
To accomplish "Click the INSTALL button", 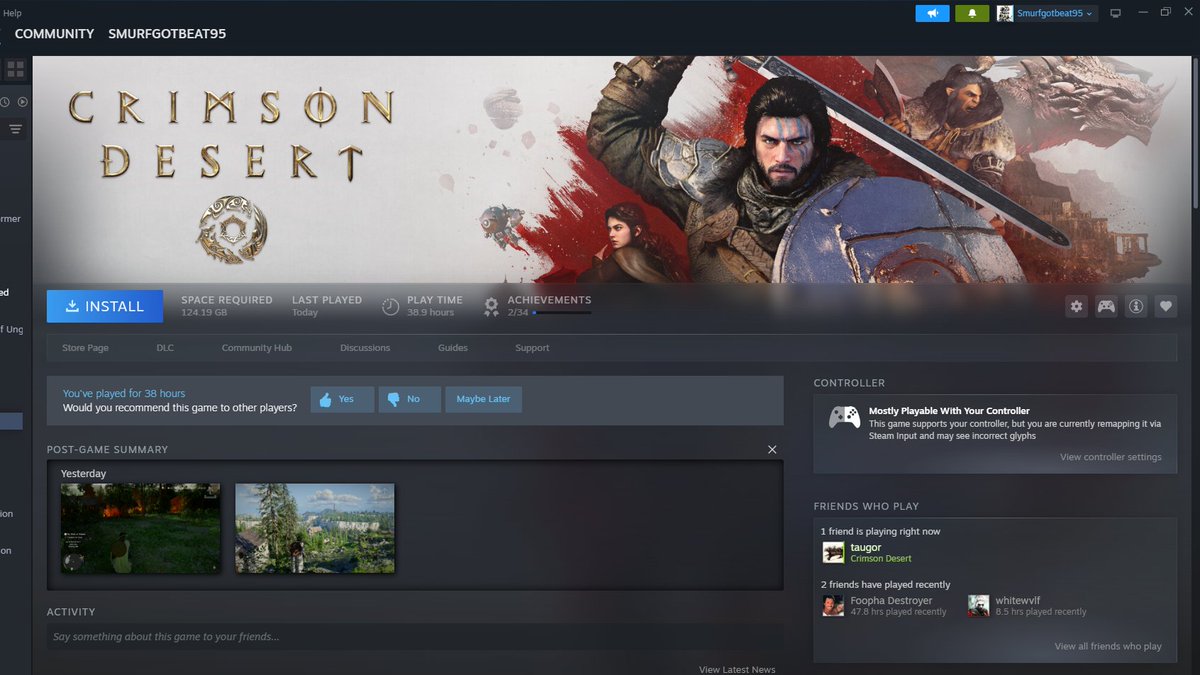I will [105, 307].
